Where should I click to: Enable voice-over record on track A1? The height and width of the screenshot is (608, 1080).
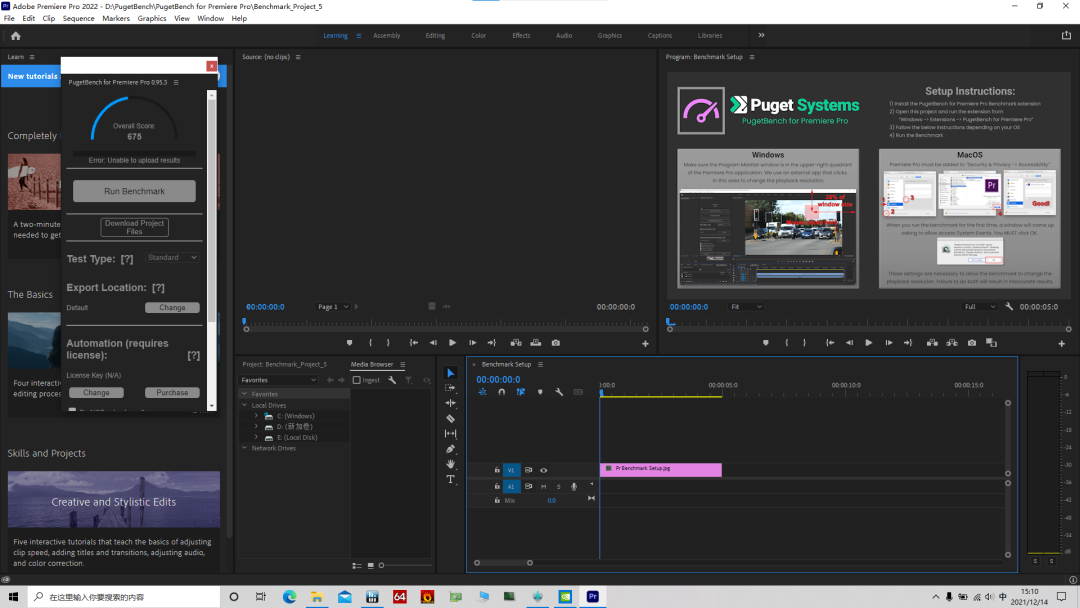click(574, 487)
